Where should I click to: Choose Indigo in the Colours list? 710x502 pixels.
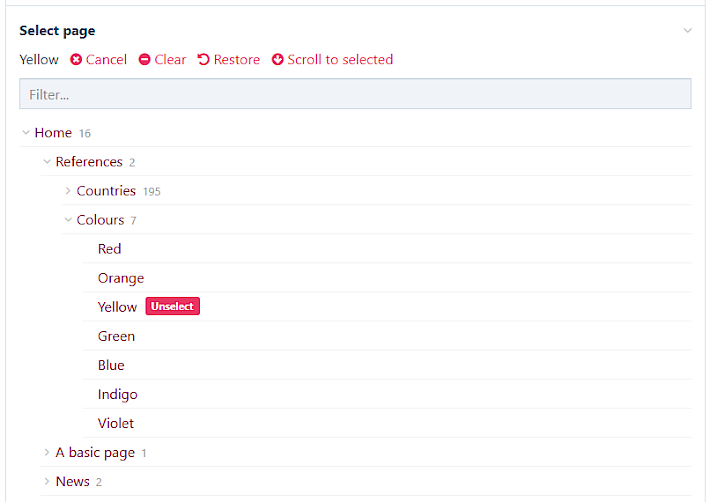pyautogui.click(x=118, y=394)
